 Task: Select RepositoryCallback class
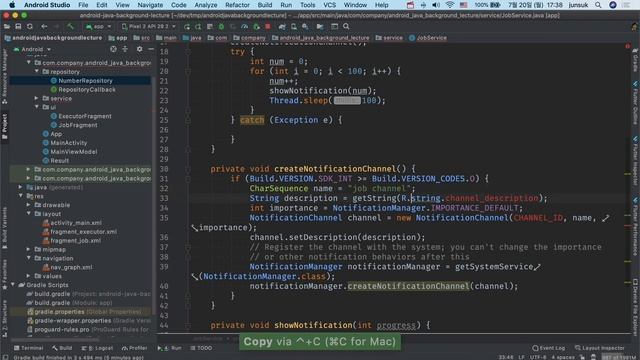(x=87, y=89)
